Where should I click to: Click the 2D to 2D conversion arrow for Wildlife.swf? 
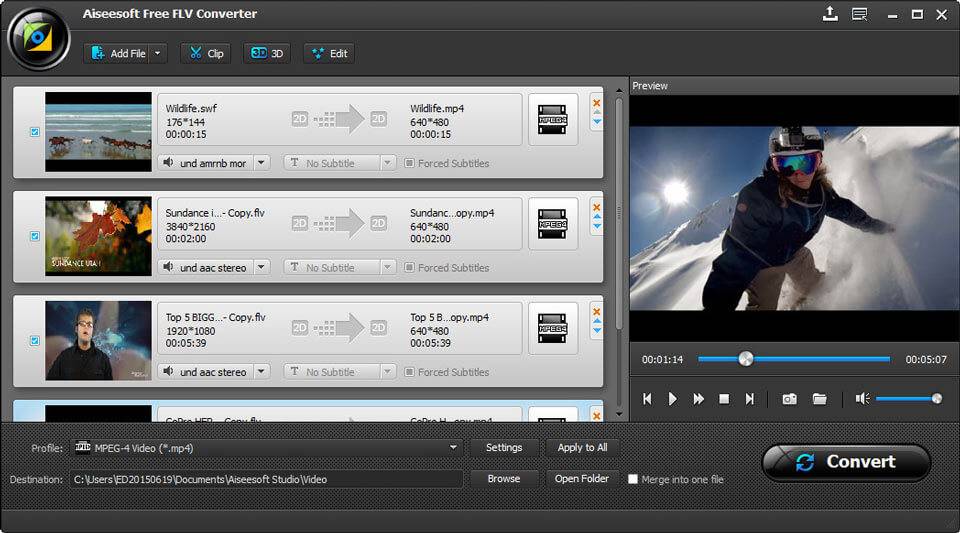(339, 119)
